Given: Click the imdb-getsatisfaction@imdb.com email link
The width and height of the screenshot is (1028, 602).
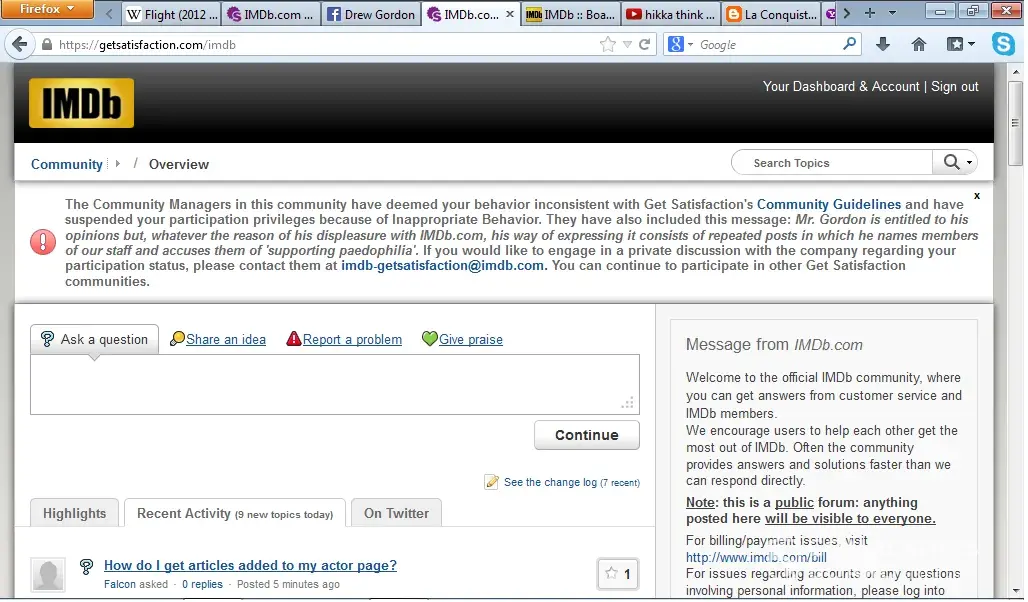Looking at the screenshot, I should pyautogui.click(x=443, y=266).
